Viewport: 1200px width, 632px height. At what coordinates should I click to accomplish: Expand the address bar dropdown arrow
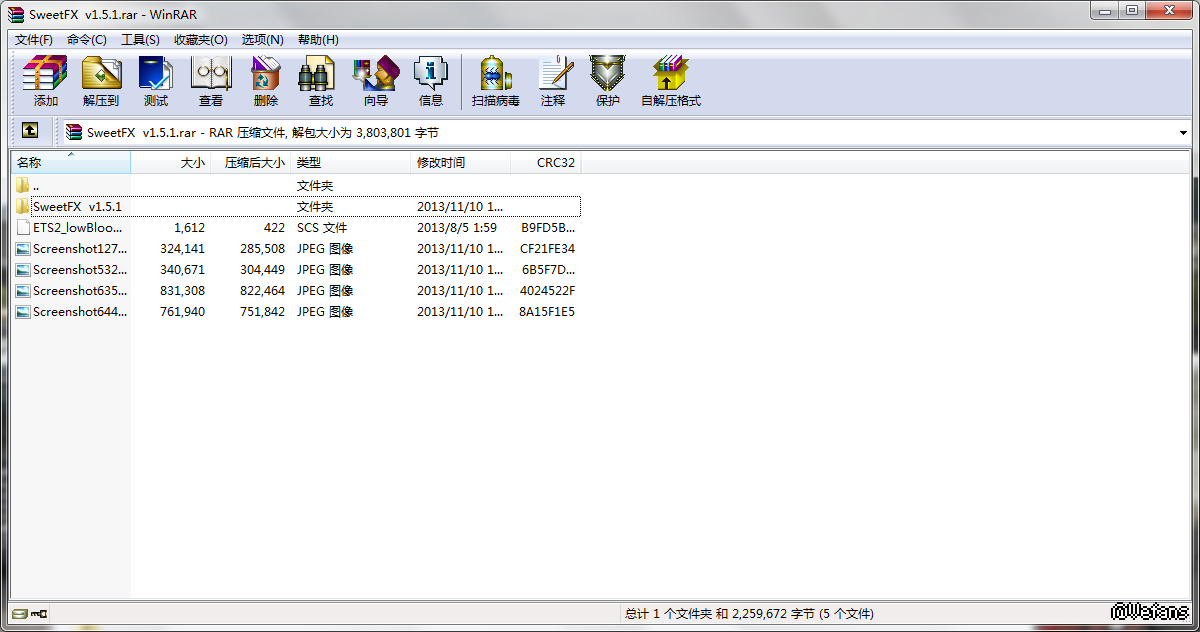tap(1183, 132)
